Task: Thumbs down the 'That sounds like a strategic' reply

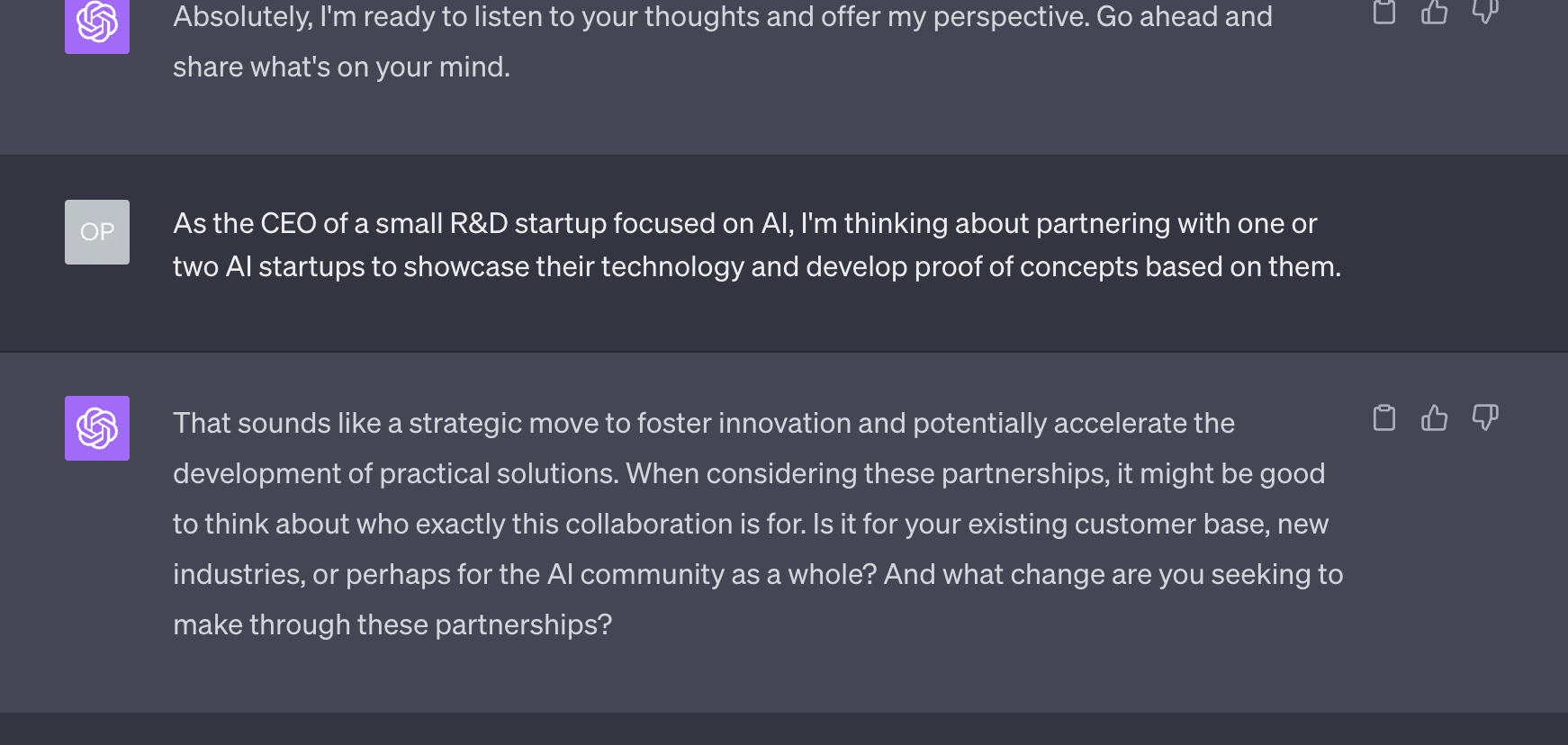Action: (x=1485, y=417)
